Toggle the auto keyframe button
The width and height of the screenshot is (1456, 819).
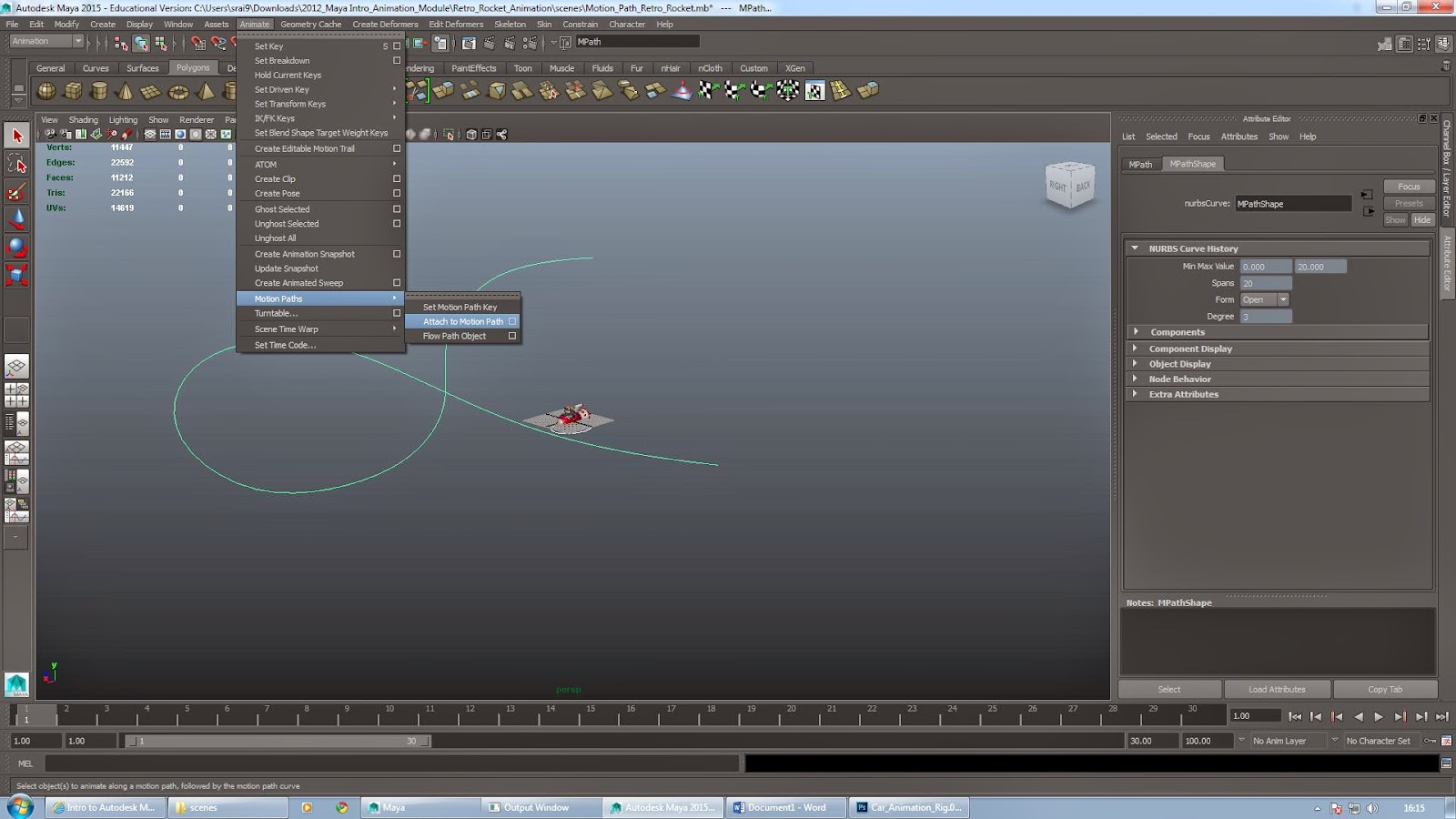tap(1431, 741)
